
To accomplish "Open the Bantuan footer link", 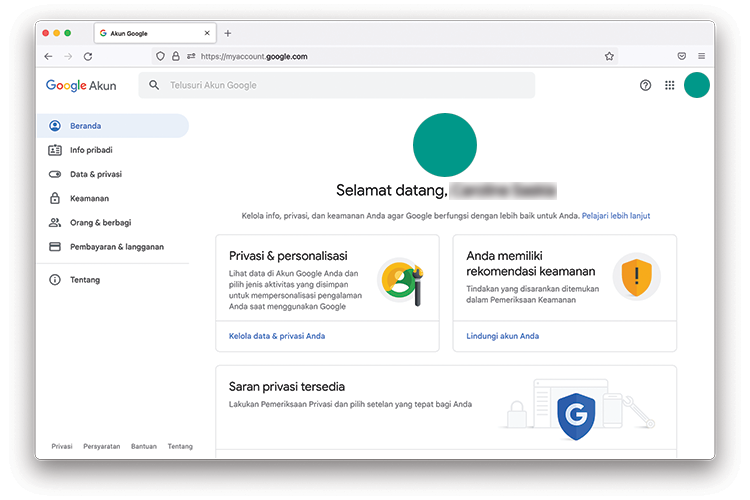I will (x=143, y=446).
